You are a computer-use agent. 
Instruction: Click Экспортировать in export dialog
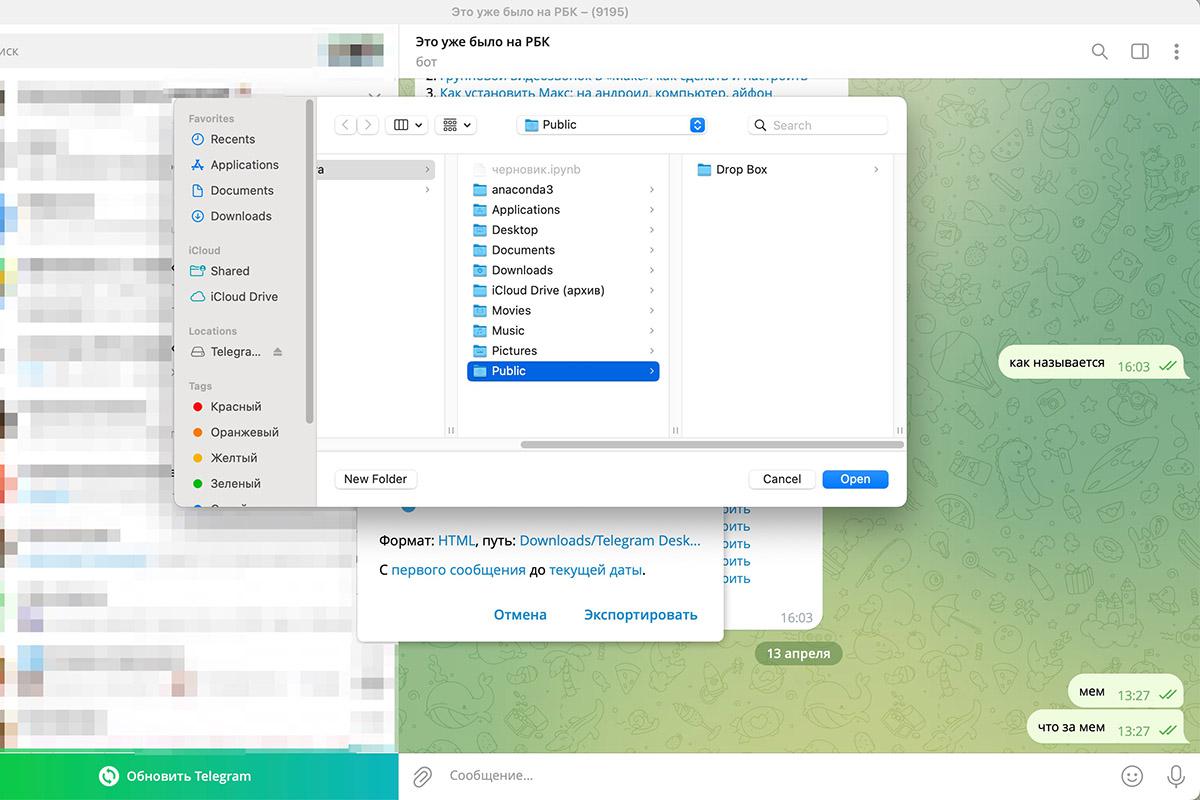point(641,615)
